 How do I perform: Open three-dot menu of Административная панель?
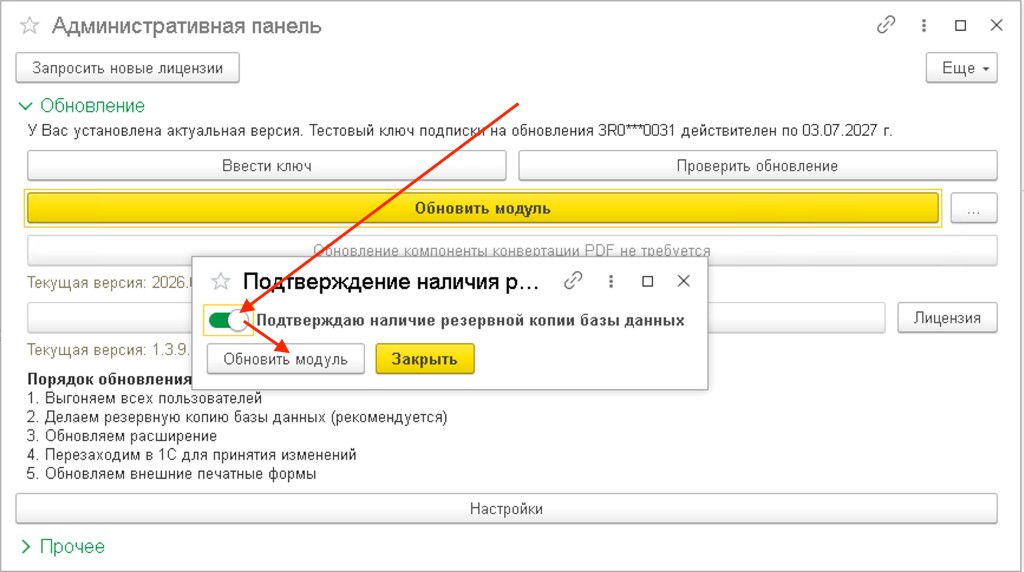923,25
